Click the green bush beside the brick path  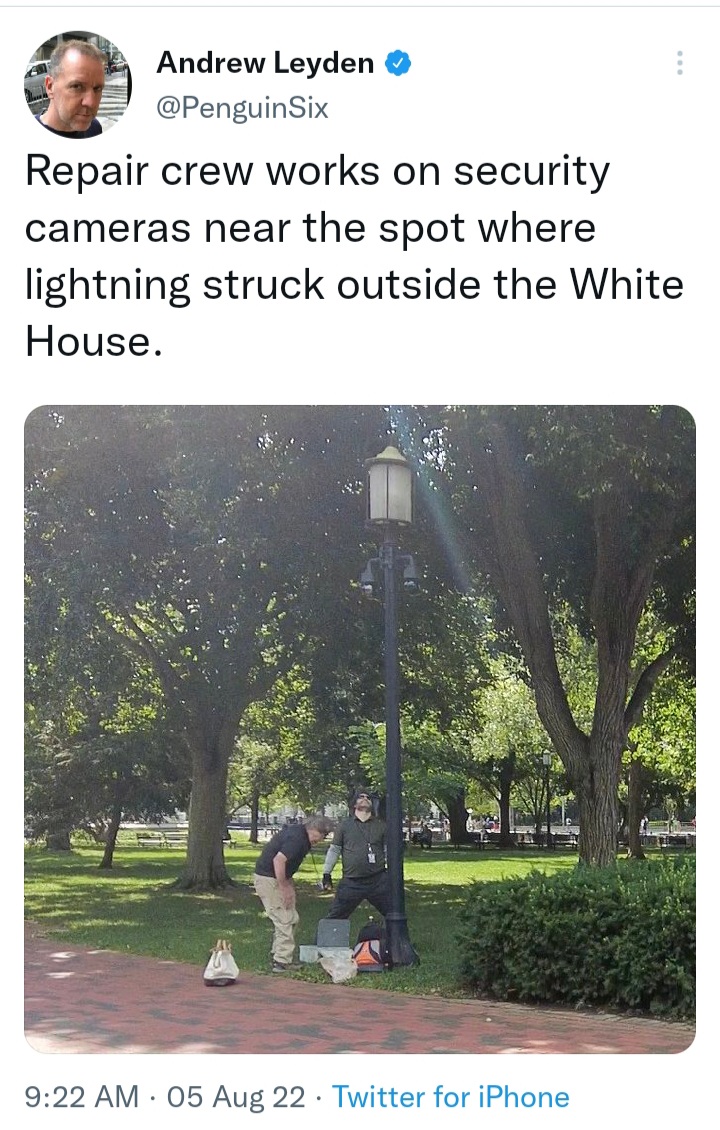coord(577,937)
